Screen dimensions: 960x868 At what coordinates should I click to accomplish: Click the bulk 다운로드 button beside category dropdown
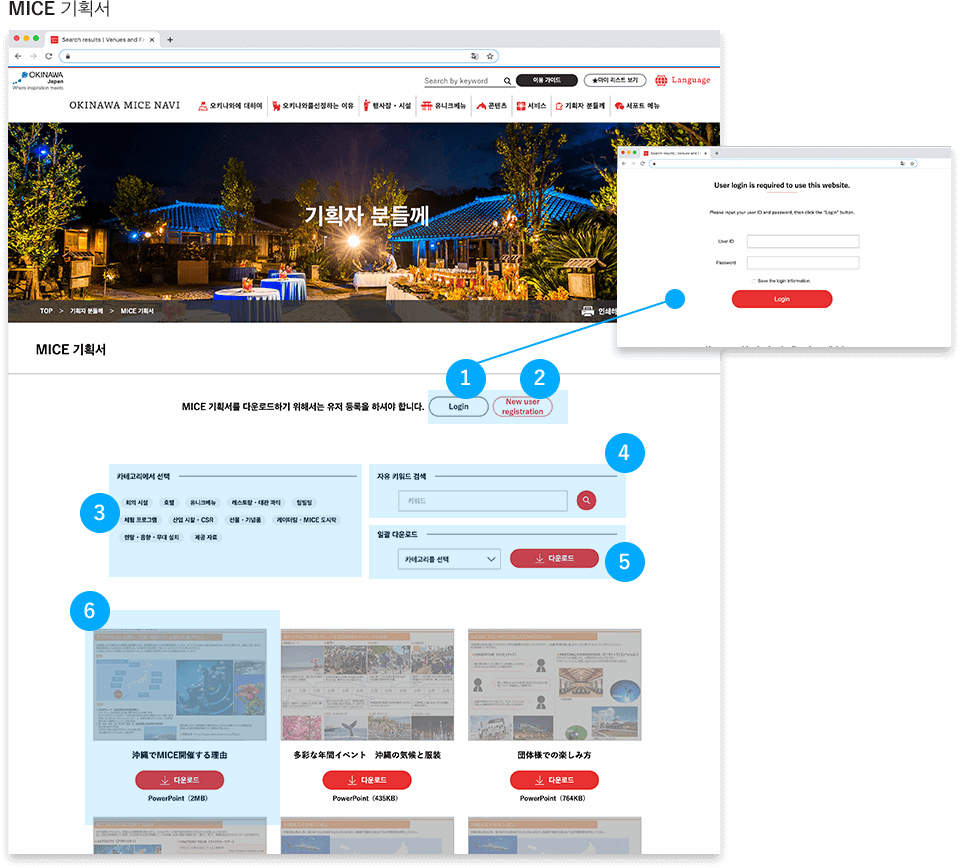(554, 559)
